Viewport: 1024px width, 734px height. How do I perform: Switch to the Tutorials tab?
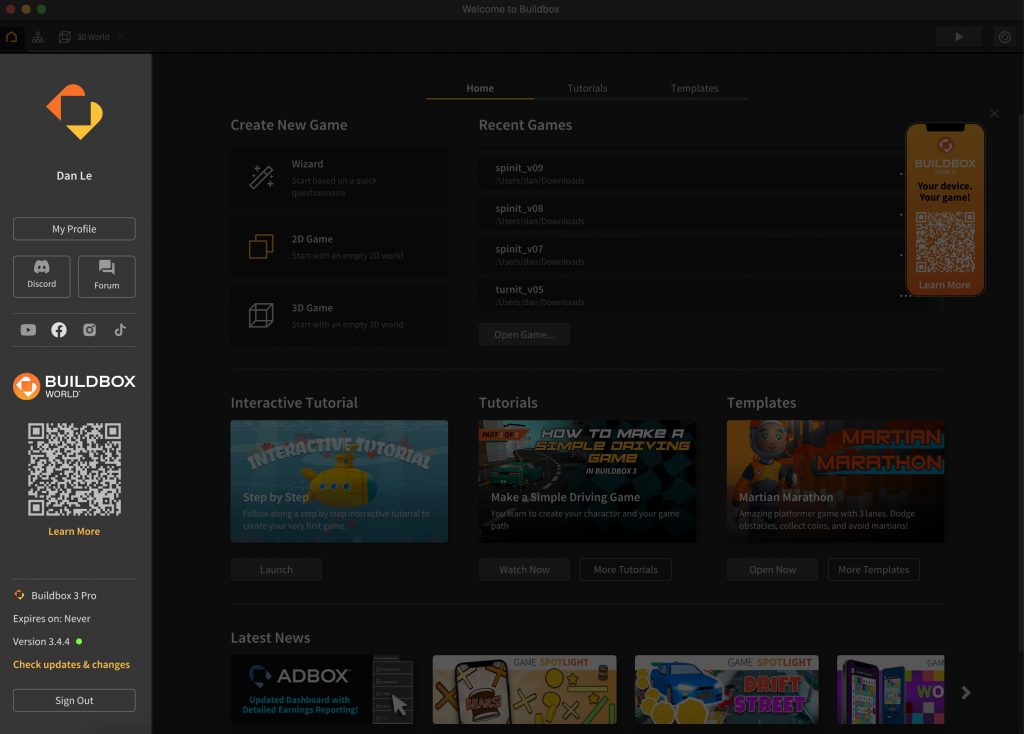[x=587, y=88]
